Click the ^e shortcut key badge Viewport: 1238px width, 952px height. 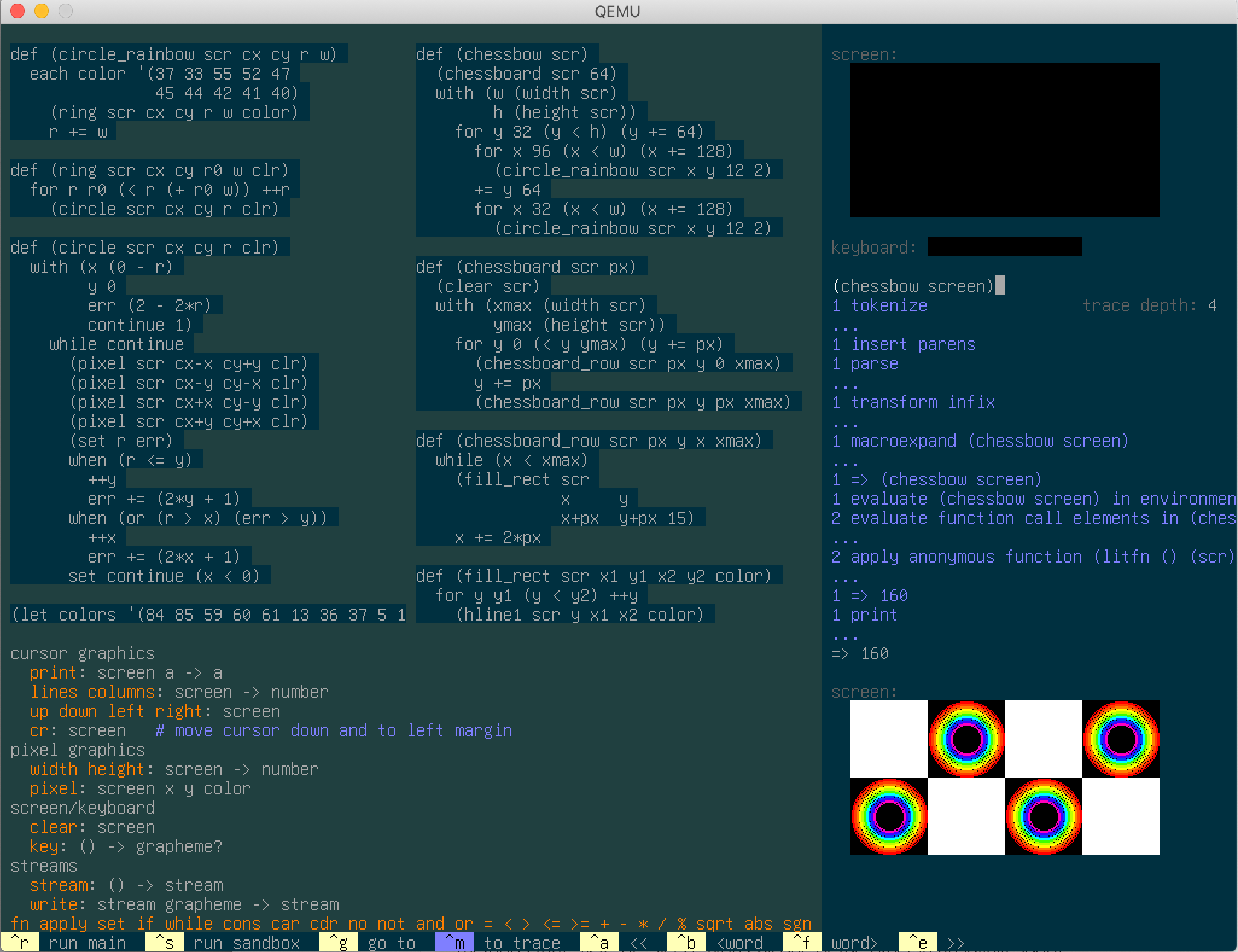(x=918, y=942)
